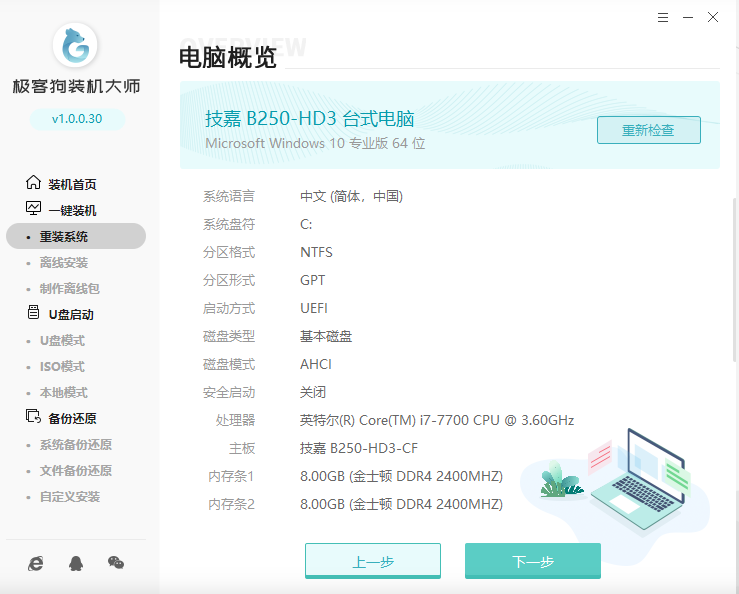
Task: Click the 启动方式 value UEFI
Action: (x=314, y=308)
